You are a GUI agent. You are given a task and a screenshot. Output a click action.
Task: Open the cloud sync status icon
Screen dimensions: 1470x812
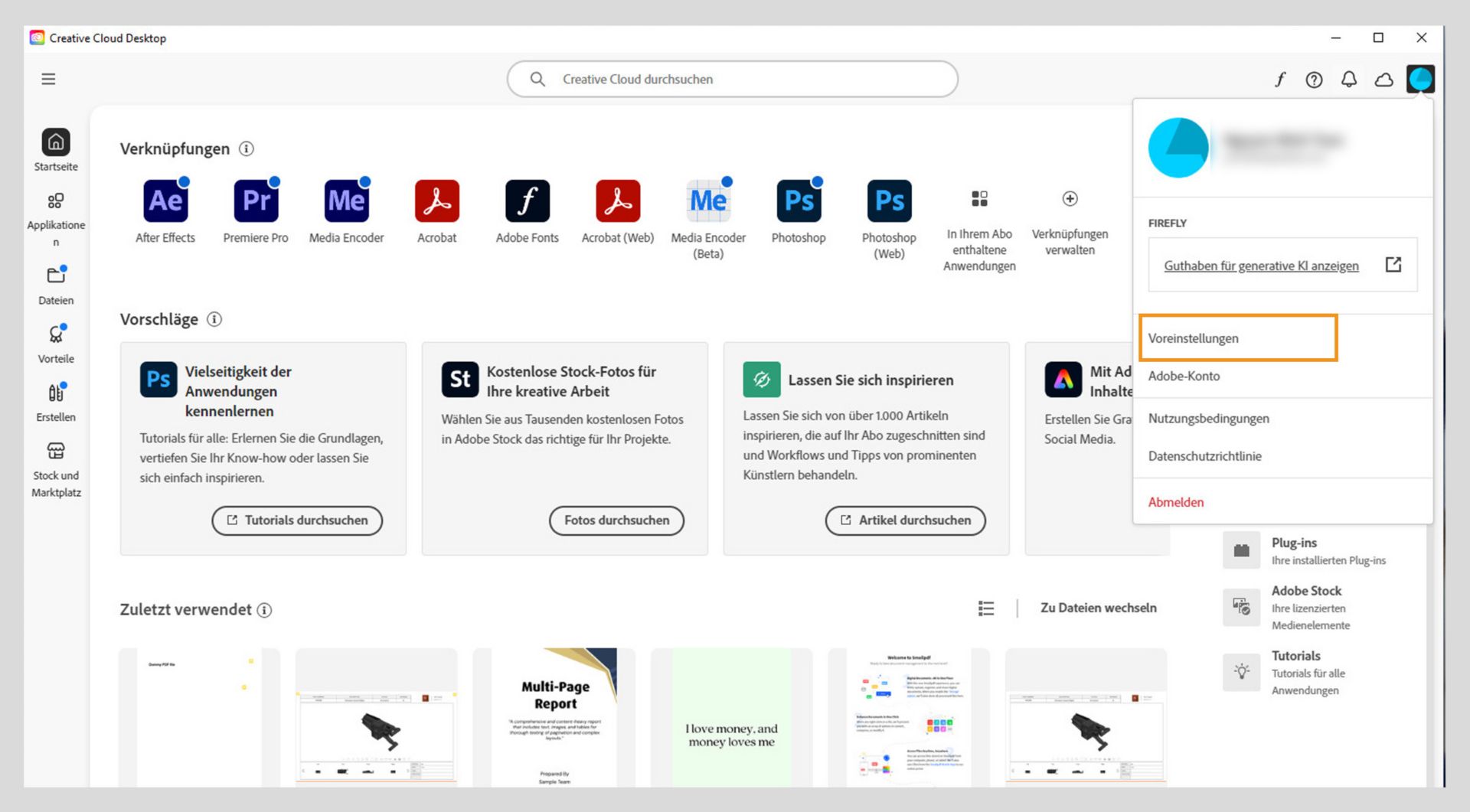1384,80
